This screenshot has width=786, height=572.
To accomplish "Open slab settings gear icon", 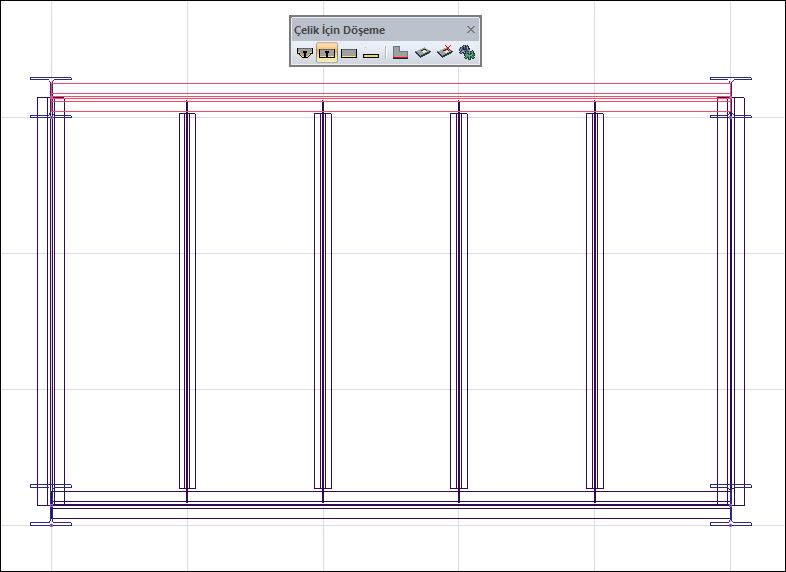I will pyautogui.click(x=467, y=53).
